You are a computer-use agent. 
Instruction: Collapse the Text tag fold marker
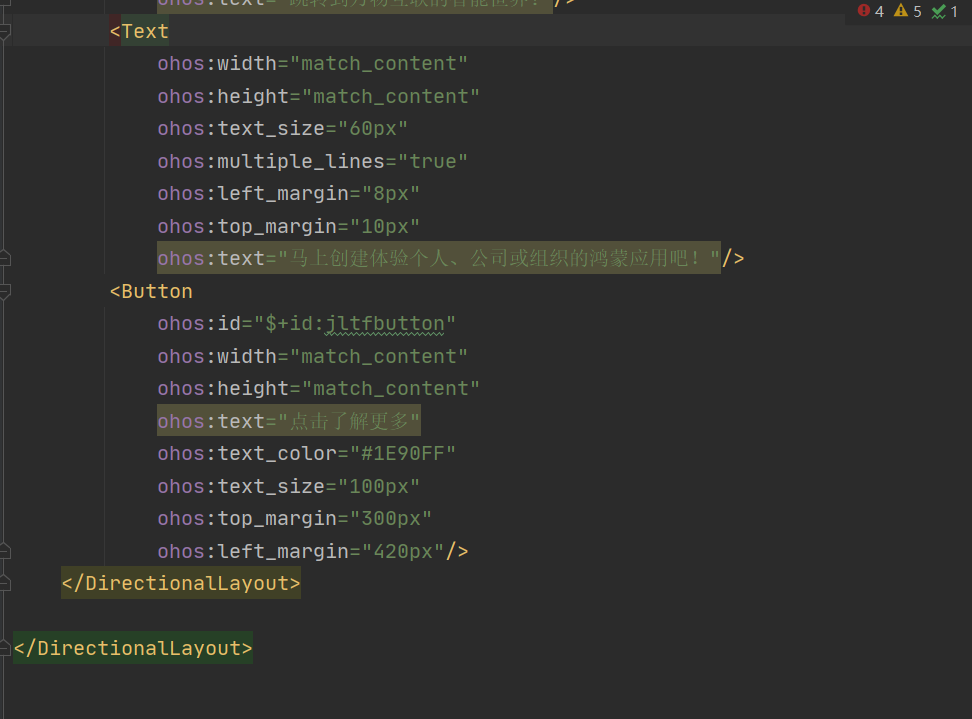point(5,32)
